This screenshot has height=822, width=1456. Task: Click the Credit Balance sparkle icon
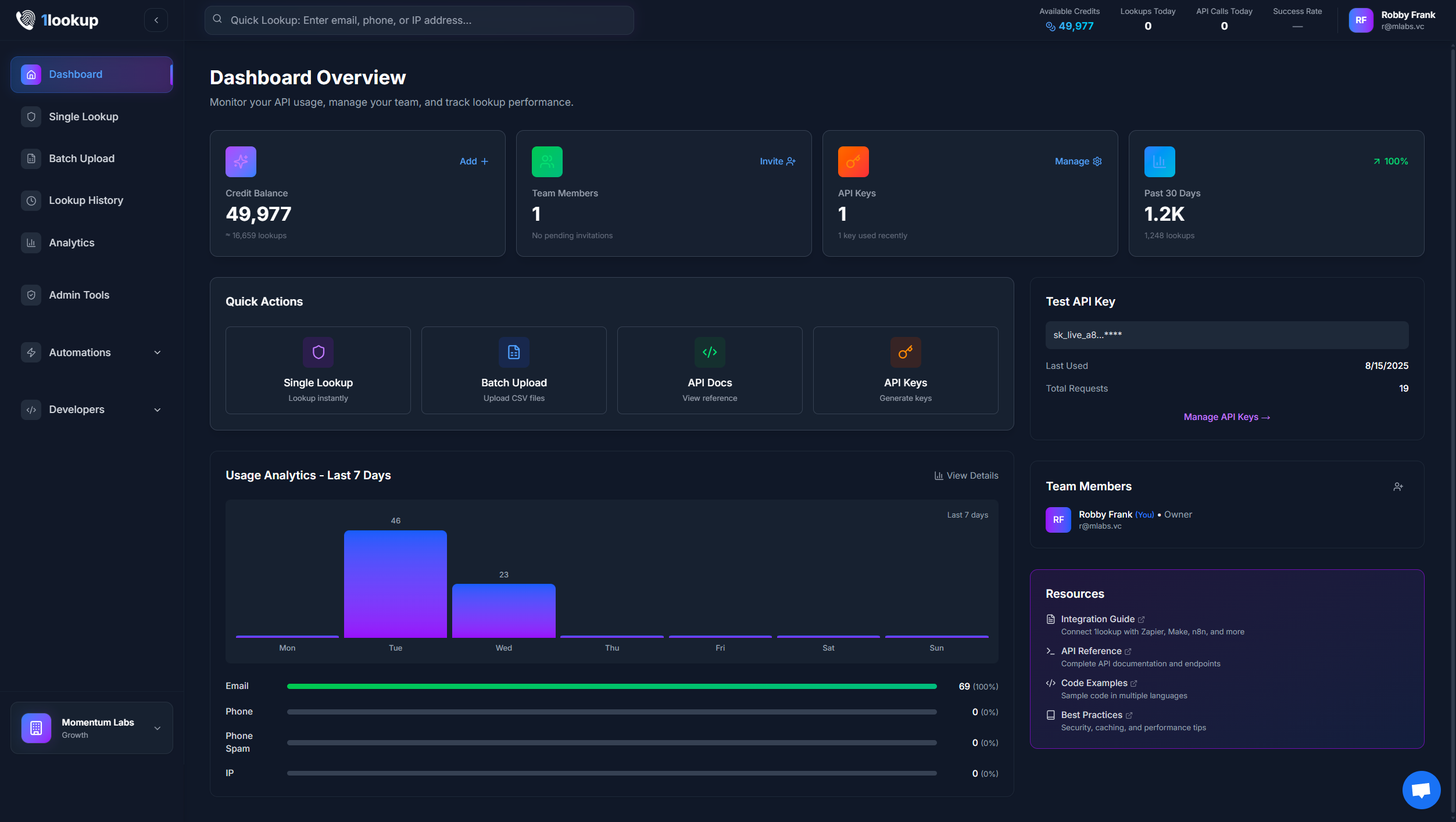[241, 161]
